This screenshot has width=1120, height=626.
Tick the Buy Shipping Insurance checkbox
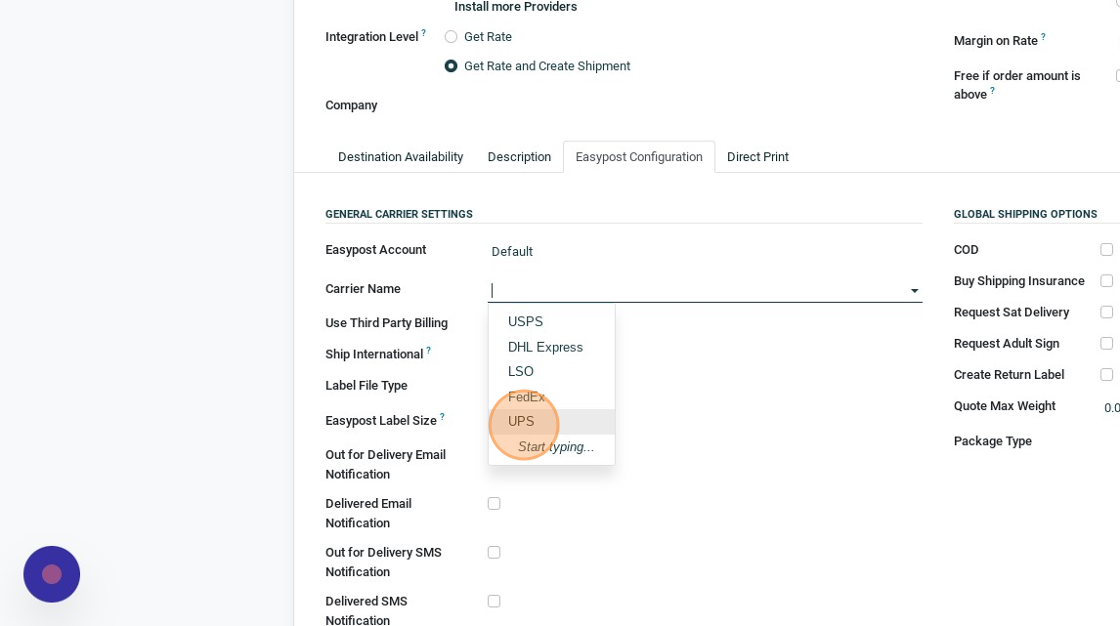point(1106,281)
